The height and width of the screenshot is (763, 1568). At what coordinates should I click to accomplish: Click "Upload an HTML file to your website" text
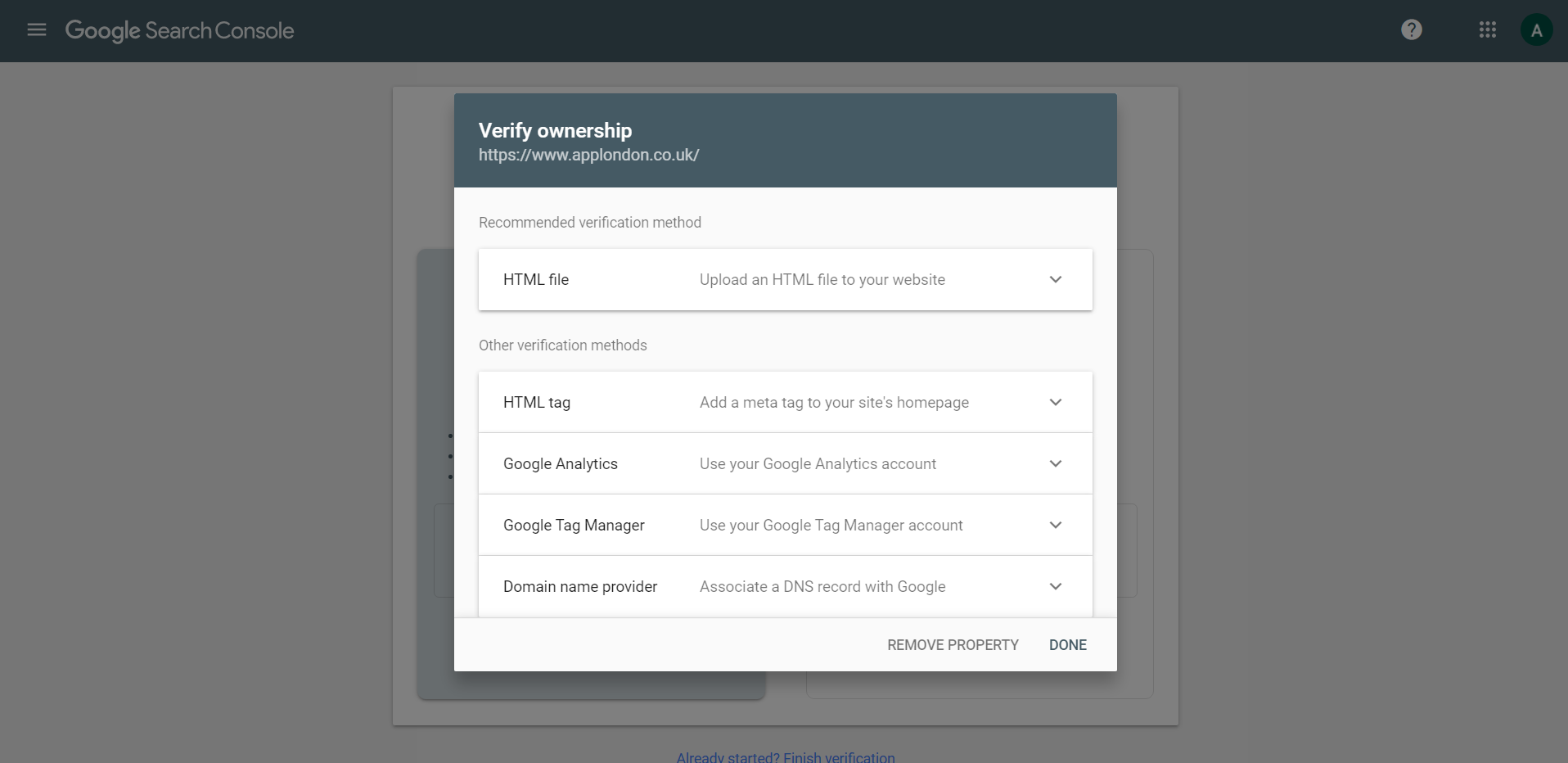click(822, 280)
